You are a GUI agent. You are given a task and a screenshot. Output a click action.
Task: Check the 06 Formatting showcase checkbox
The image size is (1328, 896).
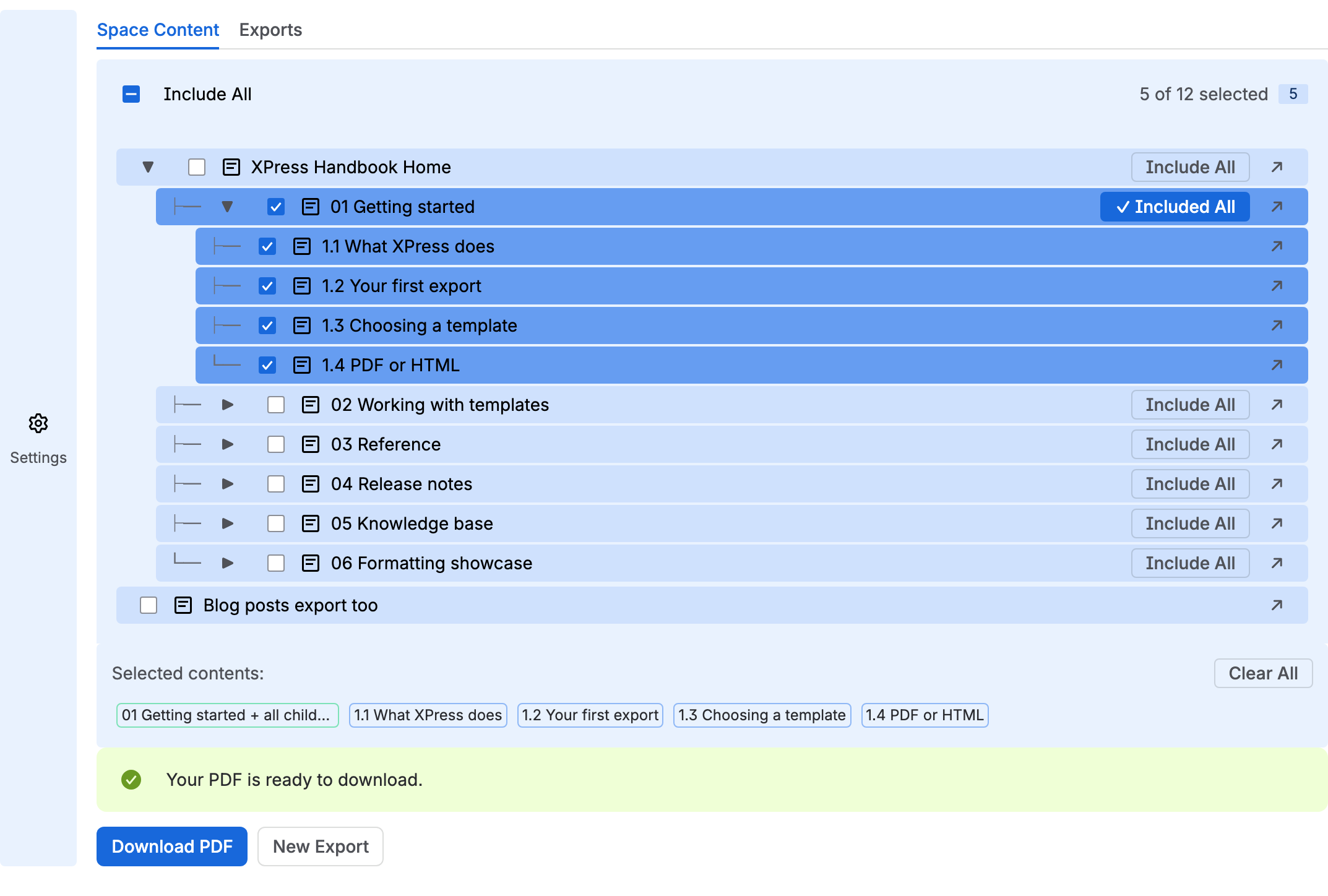tap(276, 563)
